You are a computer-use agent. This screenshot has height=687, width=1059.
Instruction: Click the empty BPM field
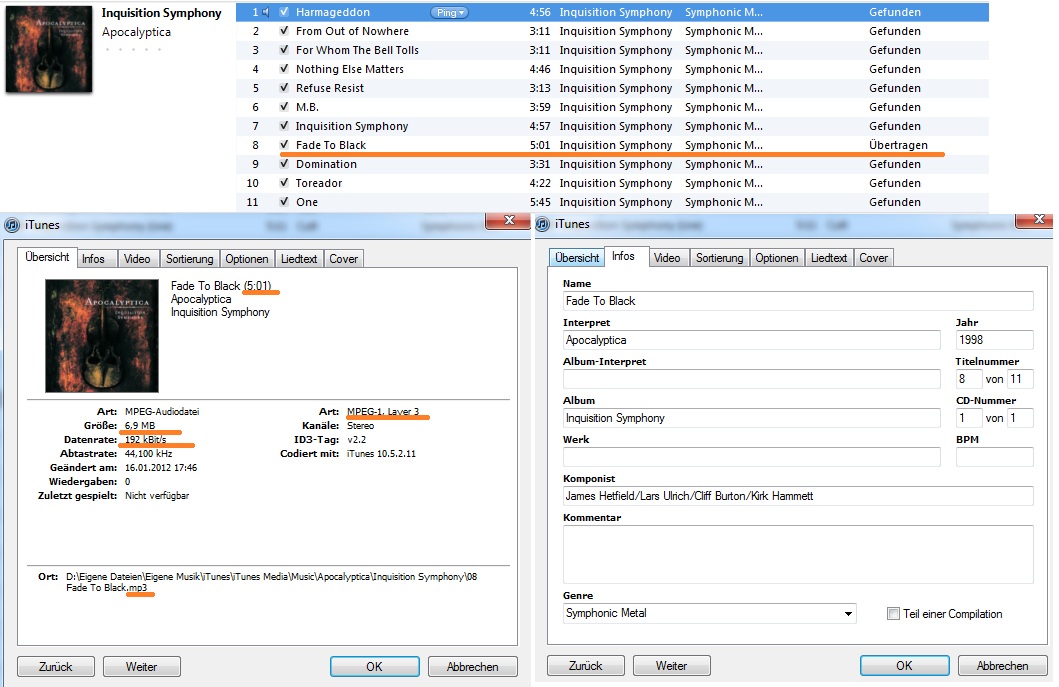coord(994,457)
